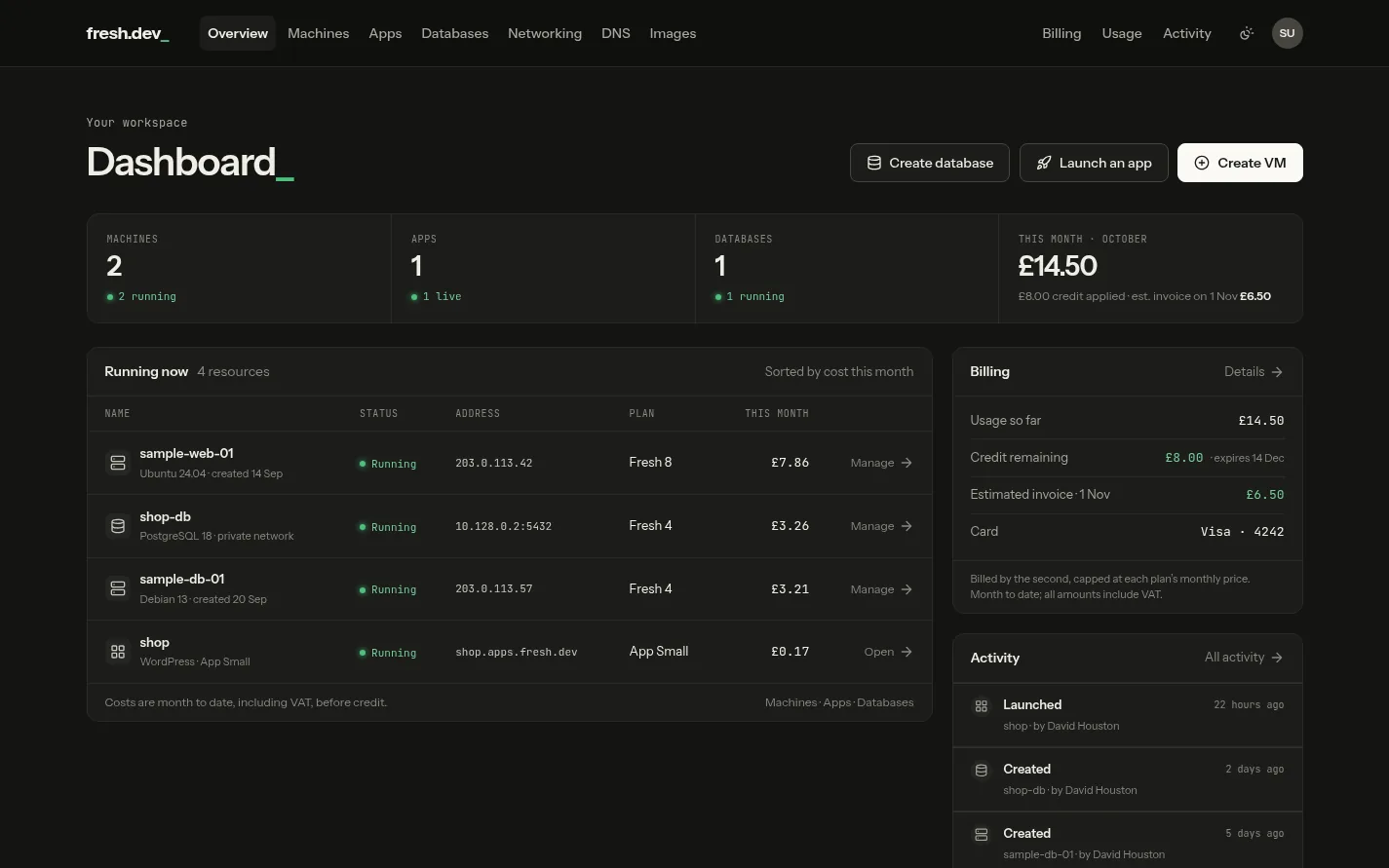
Task: Open the SU user avatar menu
Action: [x=1287, y=33]
